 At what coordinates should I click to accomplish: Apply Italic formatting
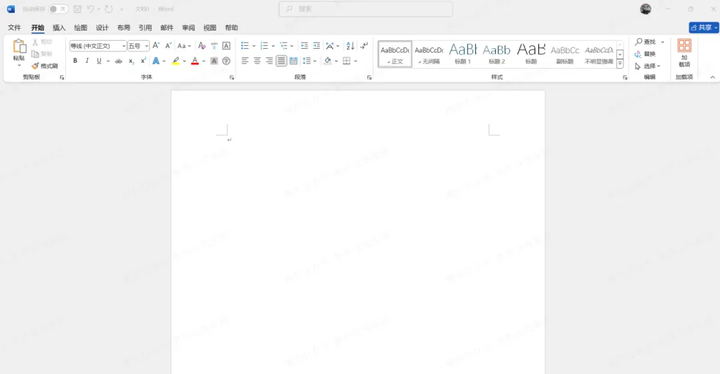point(87,61)
